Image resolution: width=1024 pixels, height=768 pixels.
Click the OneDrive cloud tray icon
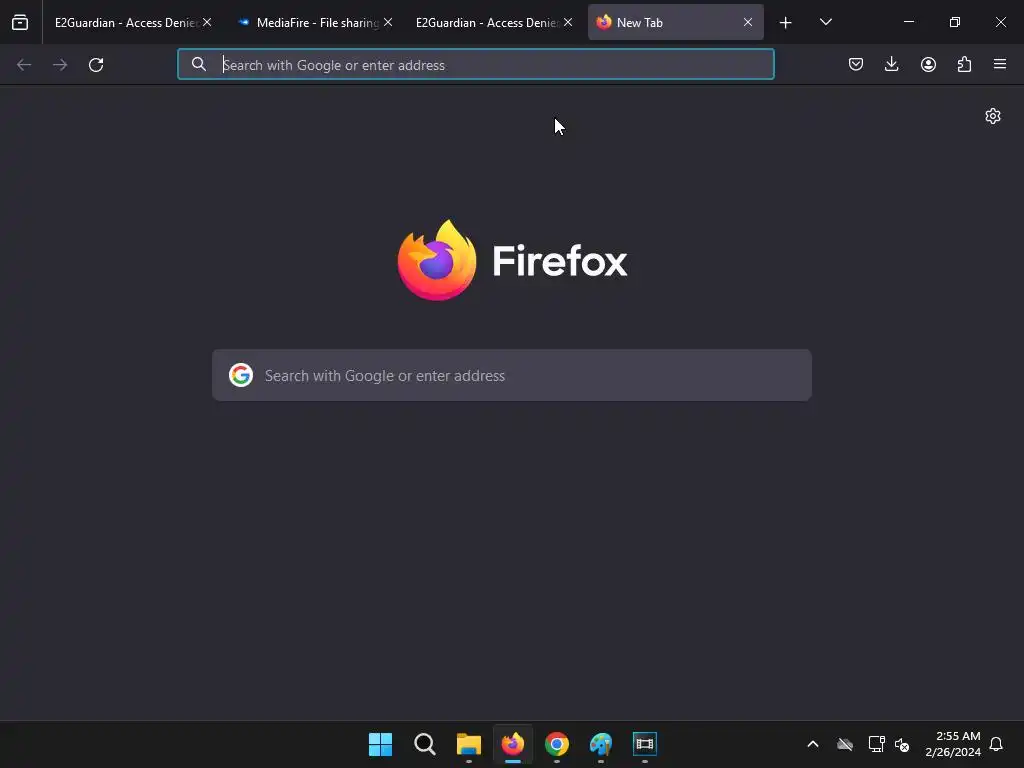[x=845, y=744]
